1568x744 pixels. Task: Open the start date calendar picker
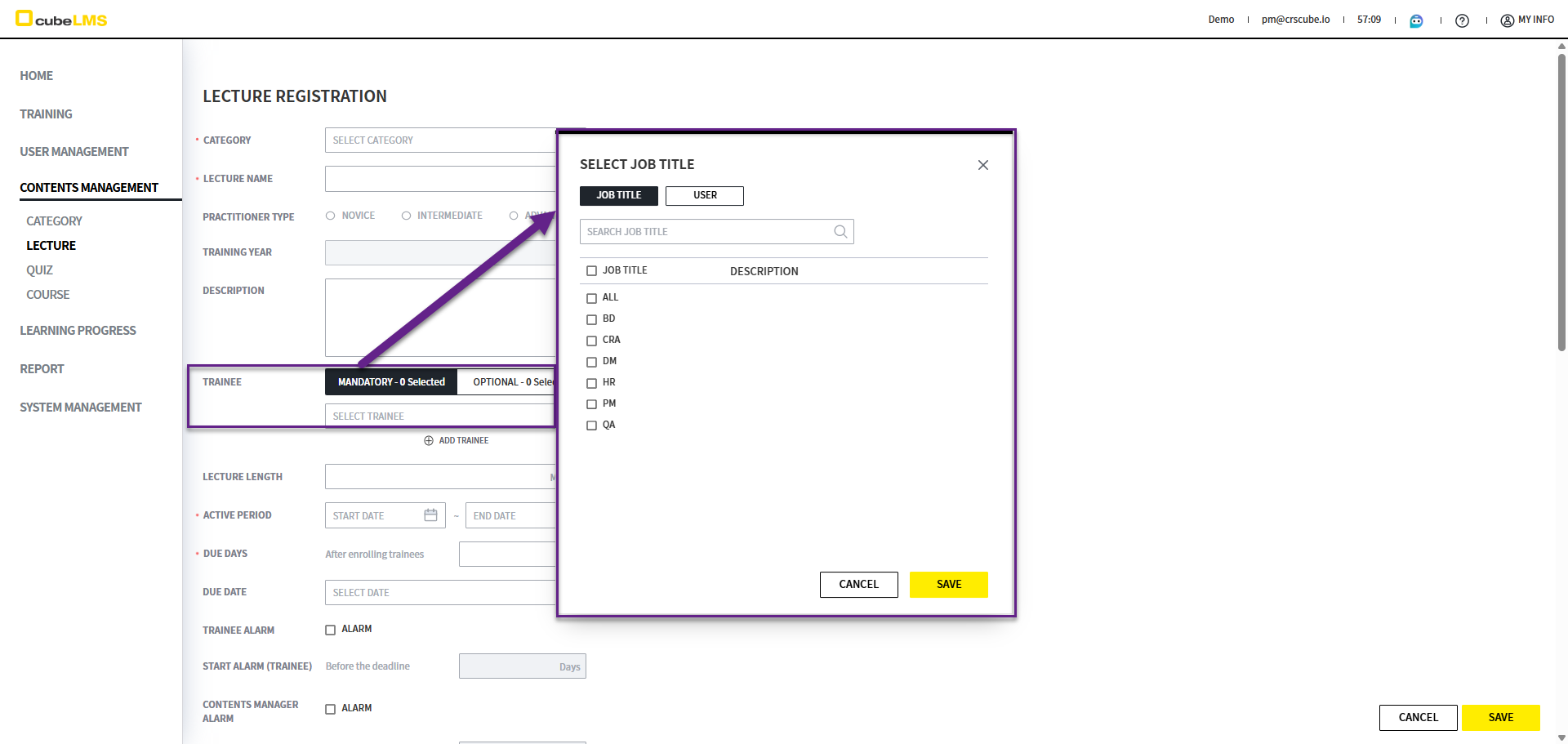pyautogui.click(x=430, y=515)
